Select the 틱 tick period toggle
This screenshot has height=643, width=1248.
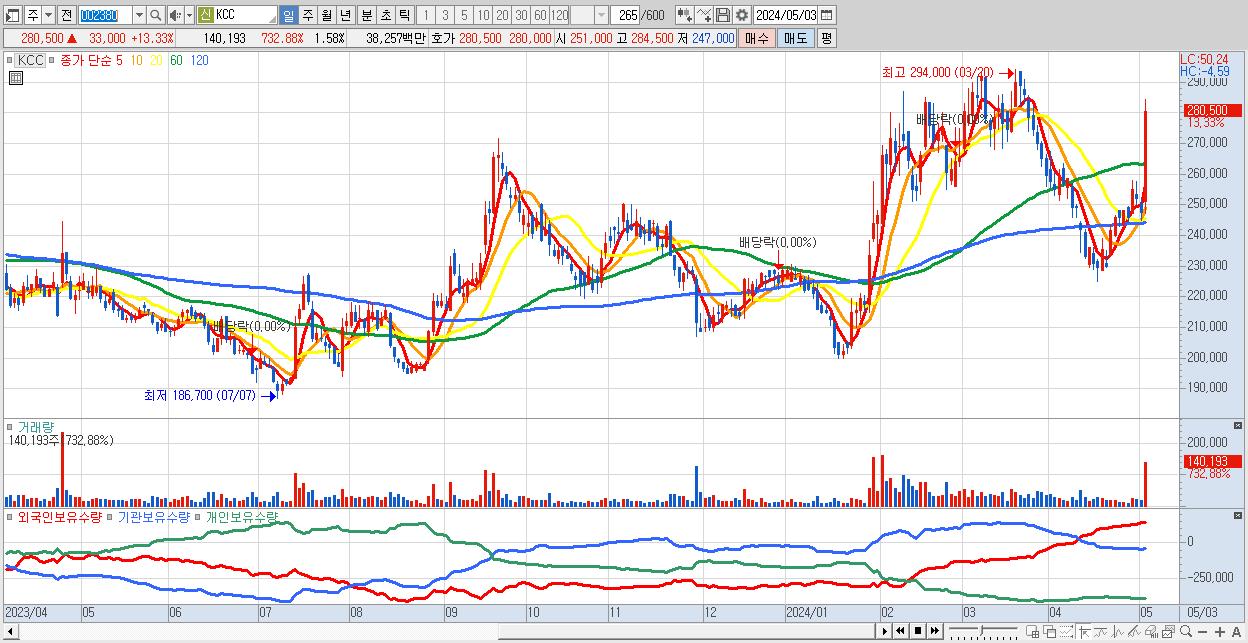[x=404, y=15]
